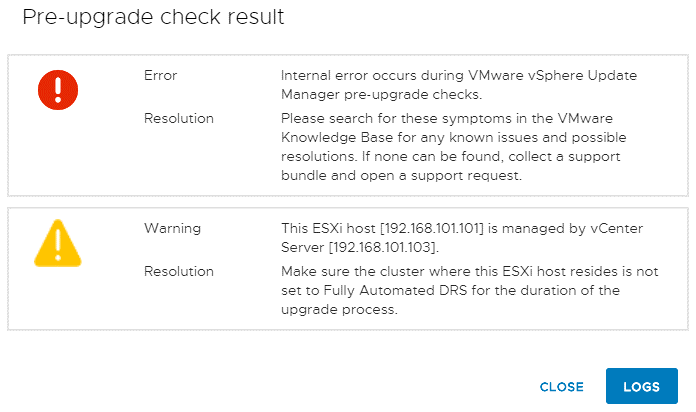Open the LOGS for the pre-upgrade check
The image size is (696, 412).
(x=641, y=387)
